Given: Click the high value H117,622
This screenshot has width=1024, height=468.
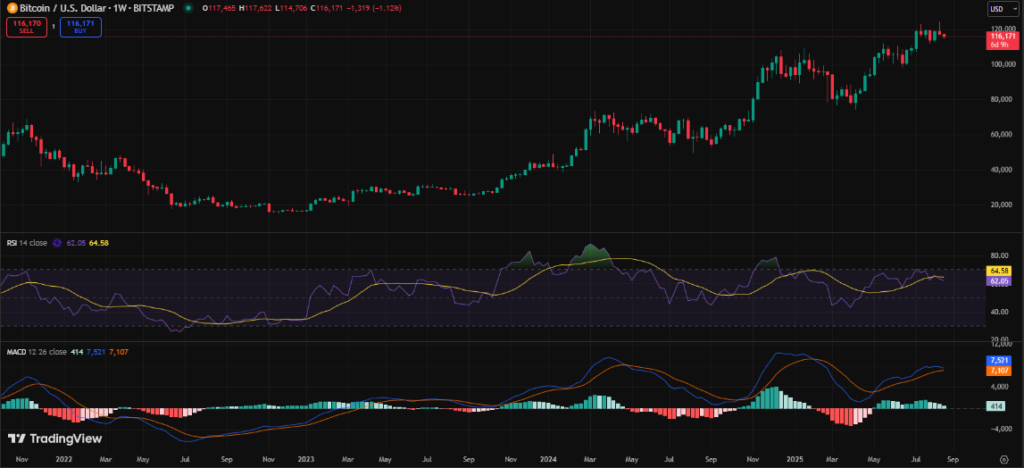Looking at the screenshot, I should click(x=255, y=8).
